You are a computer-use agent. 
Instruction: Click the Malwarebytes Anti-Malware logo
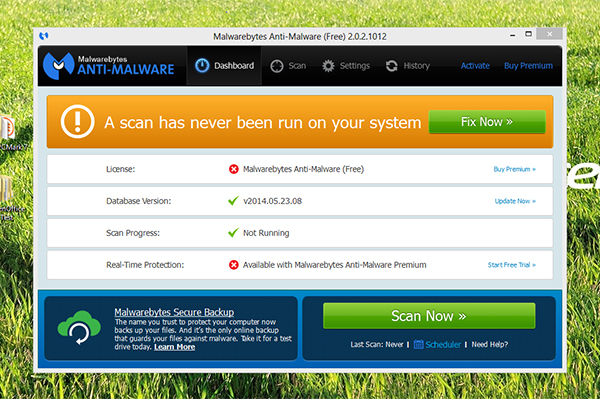point(109,66)
